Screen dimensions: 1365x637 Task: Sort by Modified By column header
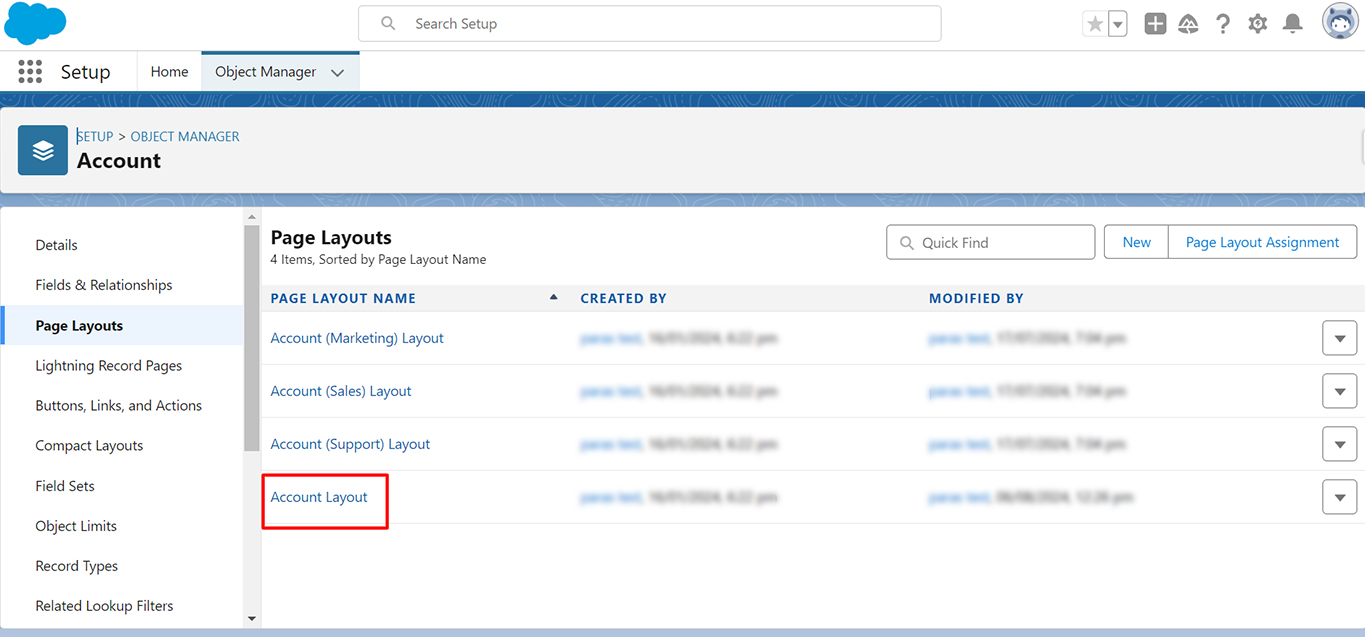(976, 298)
